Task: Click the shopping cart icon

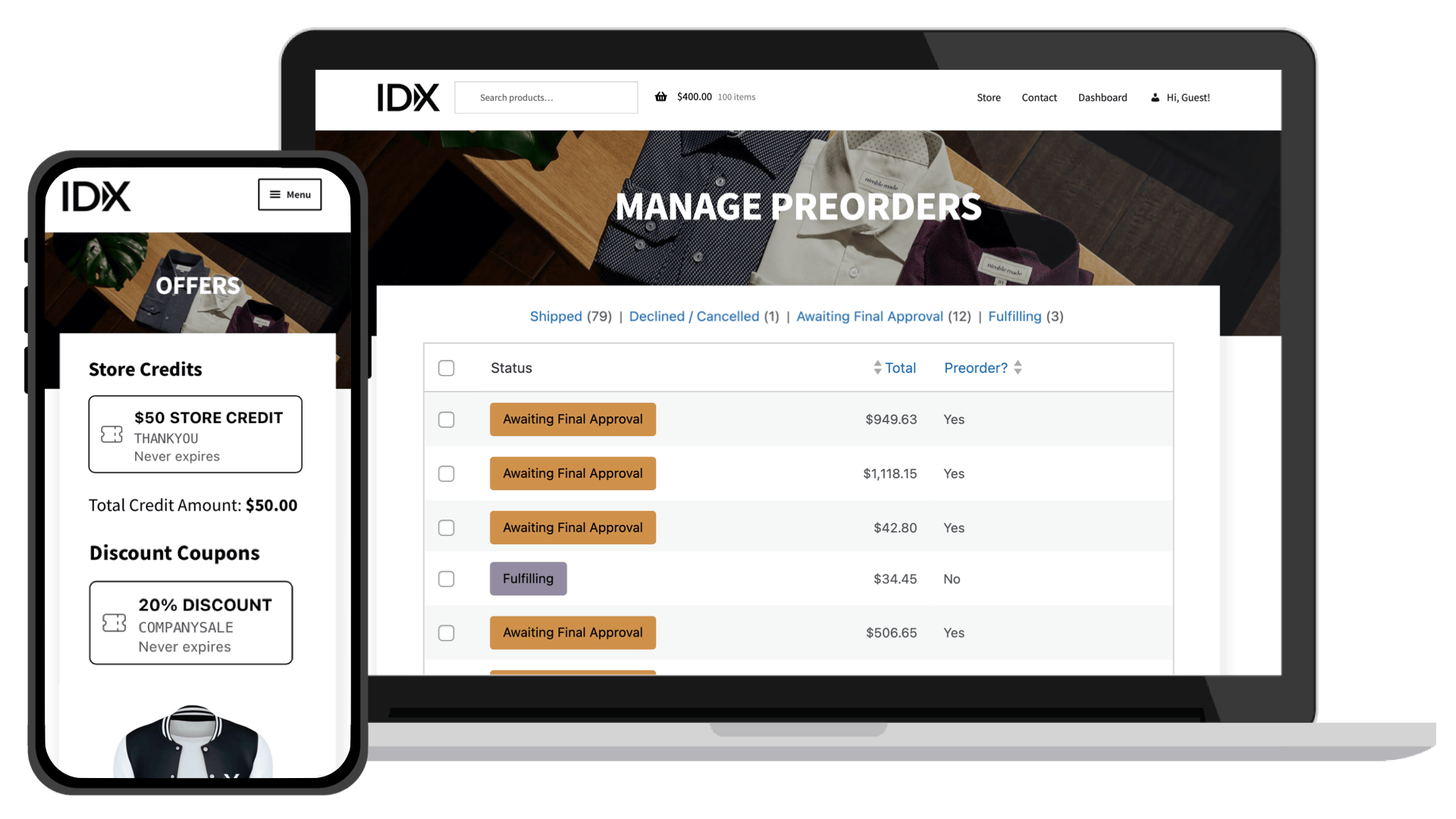Action: (660, 97)
